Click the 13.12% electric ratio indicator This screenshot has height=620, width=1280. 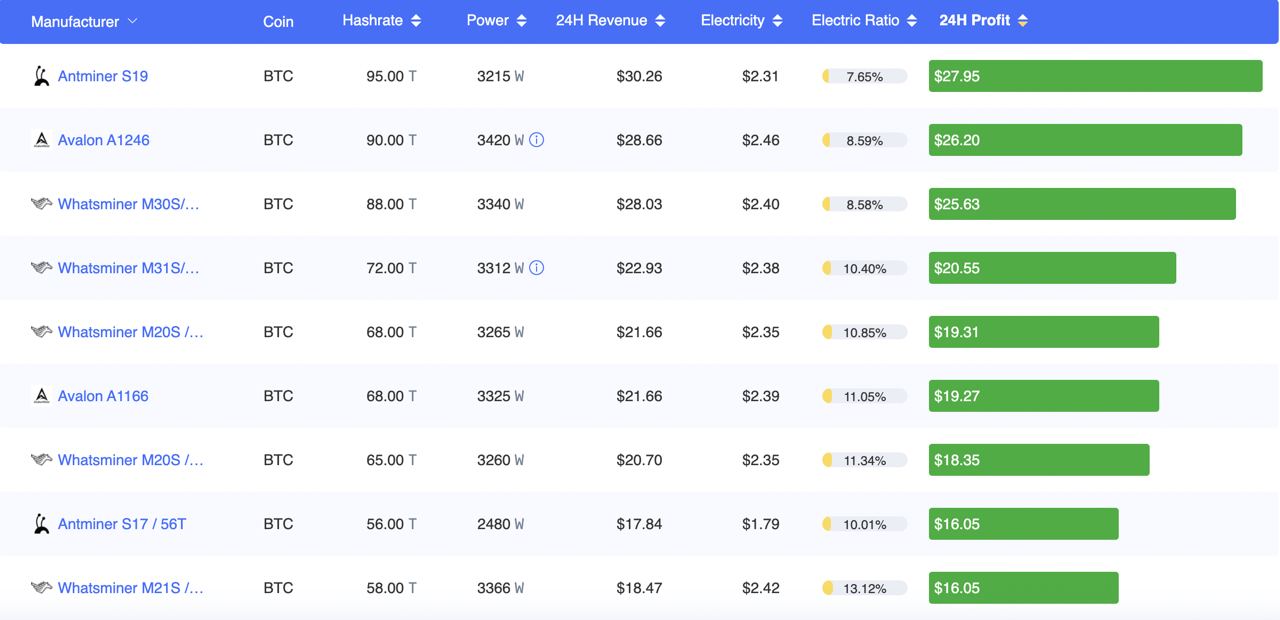864,588
